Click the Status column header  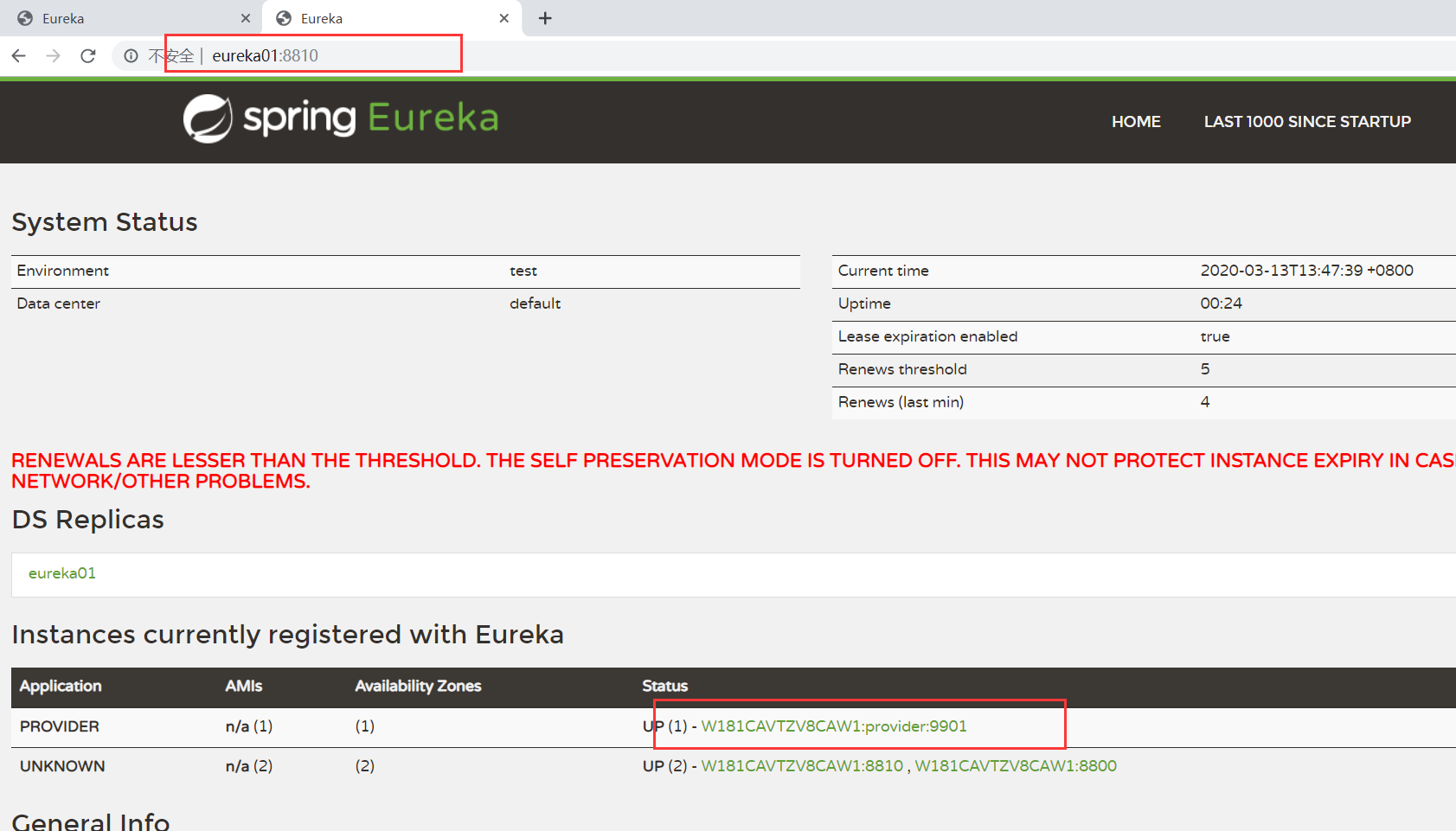pos(665,686)
